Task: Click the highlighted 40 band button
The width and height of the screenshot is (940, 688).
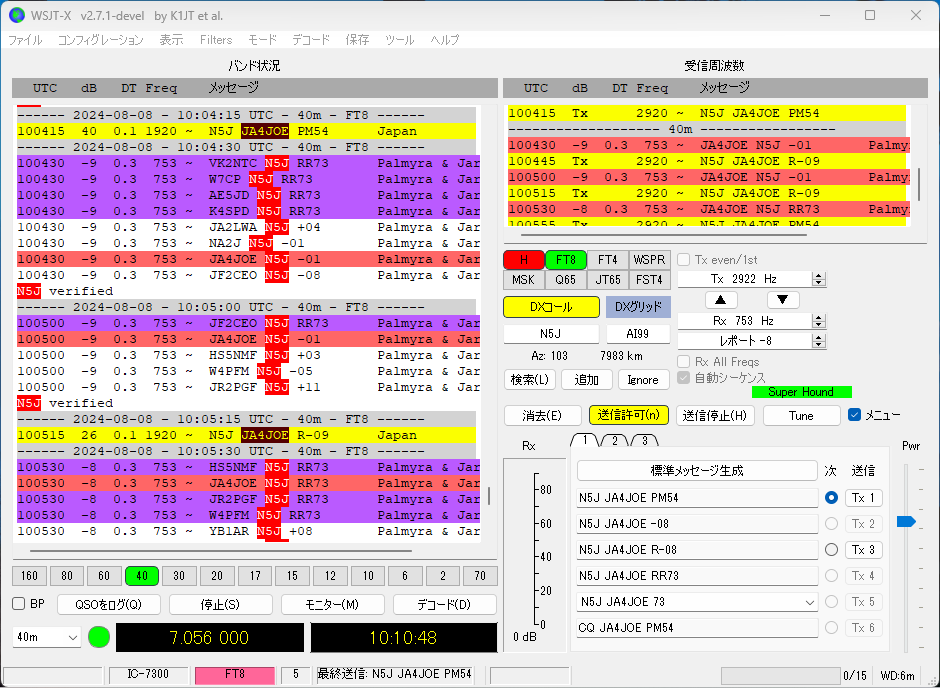Action: point(142,576)
